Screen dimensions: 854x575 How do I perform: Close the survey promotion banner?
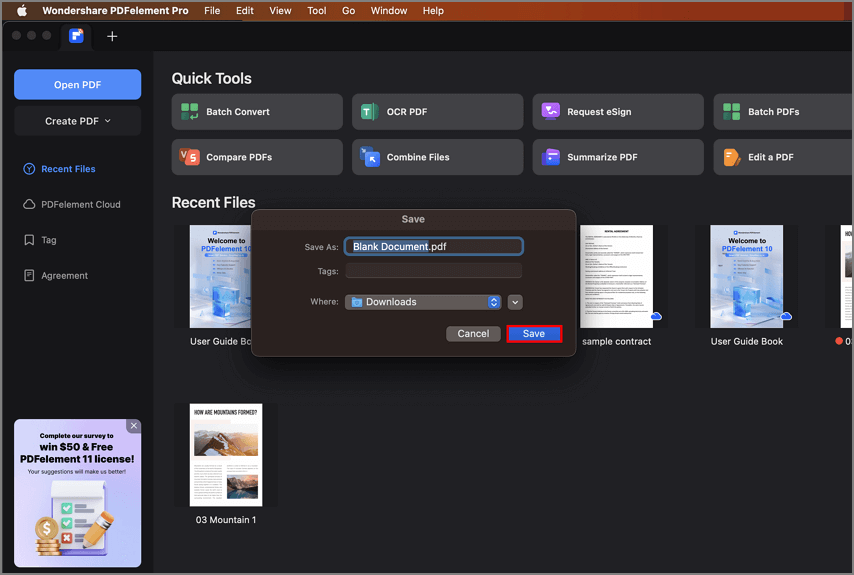(x=134, y=426)
